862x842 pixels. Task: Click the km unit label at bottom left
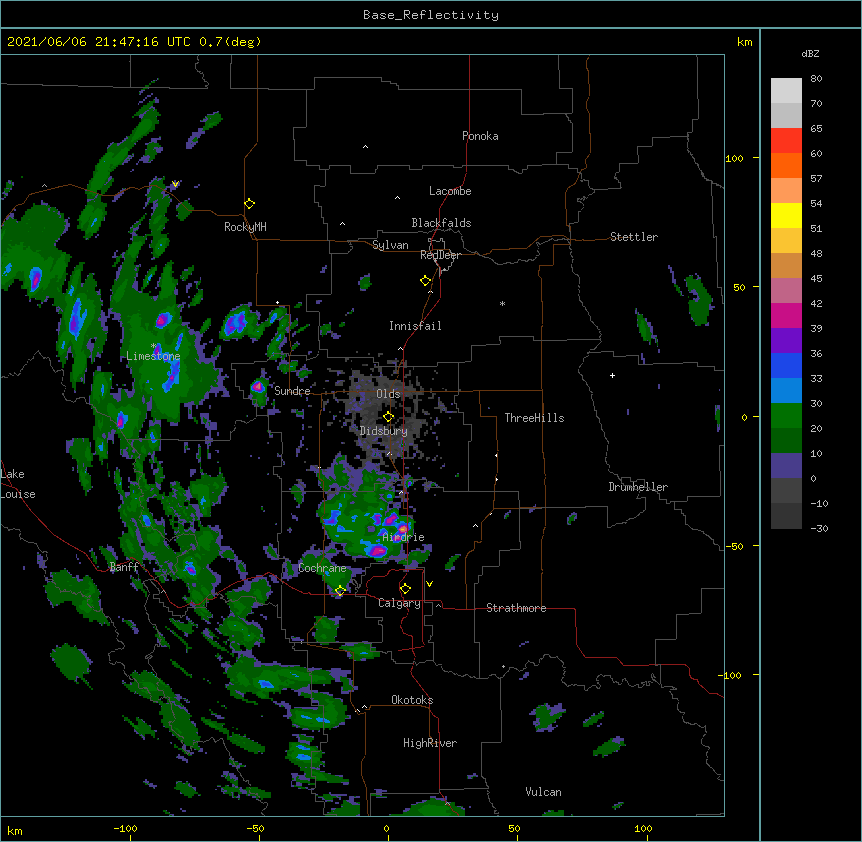coord(15,831)
